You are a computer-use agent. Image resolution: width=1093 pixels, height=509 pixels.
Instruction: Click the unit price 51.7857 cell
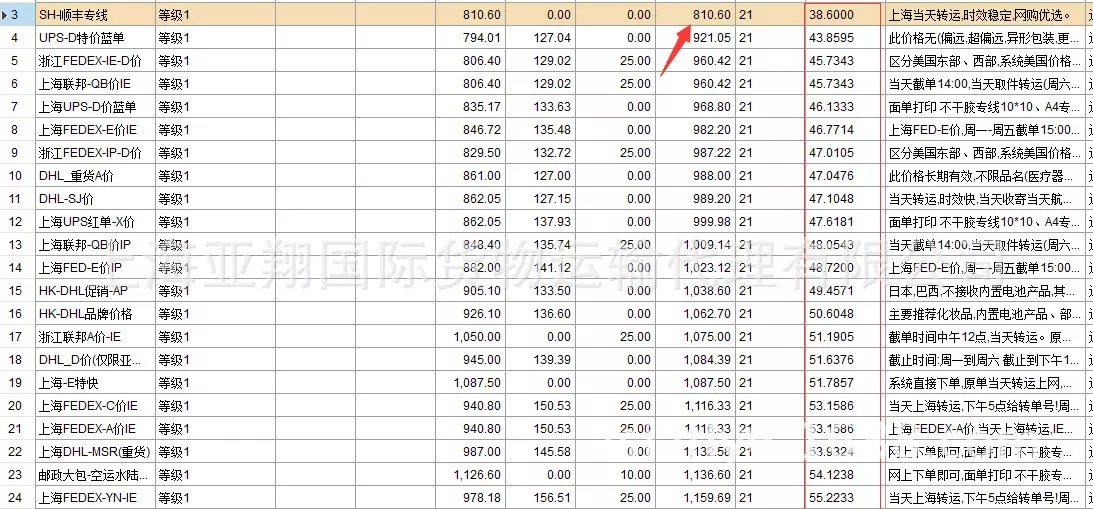point(843,383)
